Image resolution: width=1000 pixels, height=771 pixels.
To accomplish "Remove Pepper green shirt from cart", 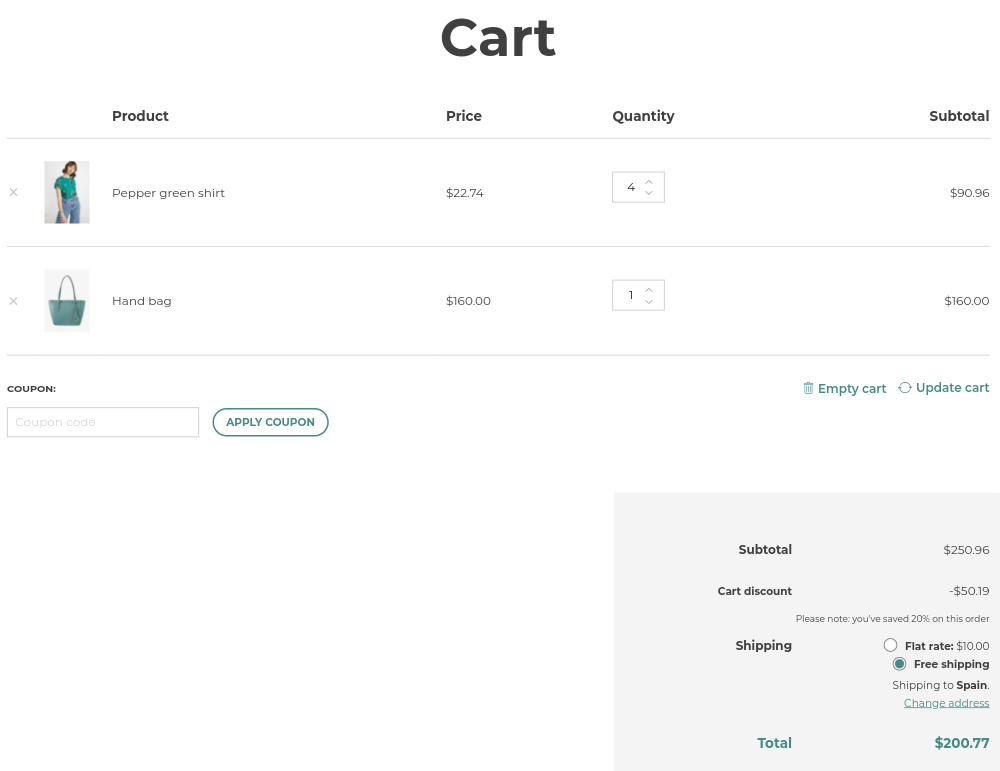I will point(13,192).
